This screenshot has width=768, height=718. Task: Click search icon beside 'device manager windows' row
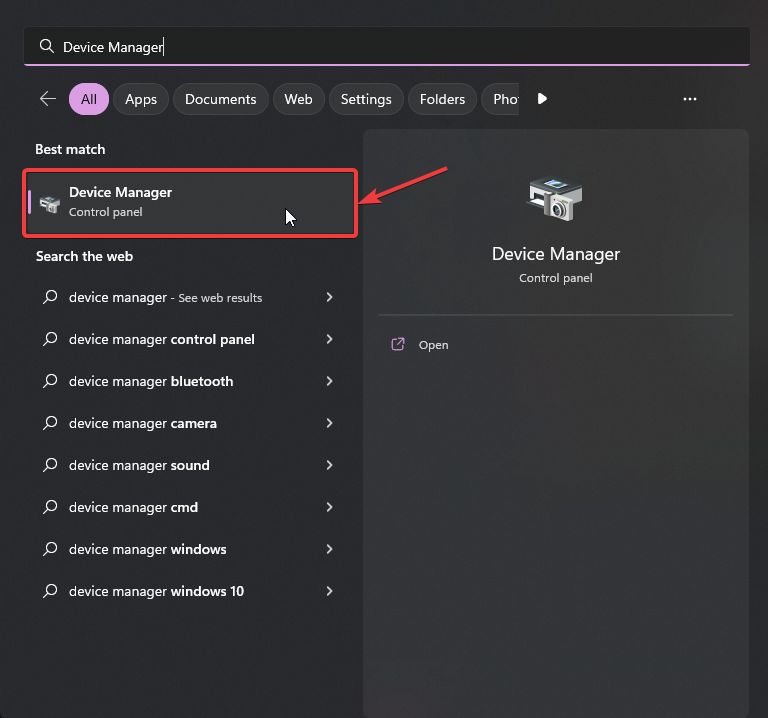coord(50,550)
